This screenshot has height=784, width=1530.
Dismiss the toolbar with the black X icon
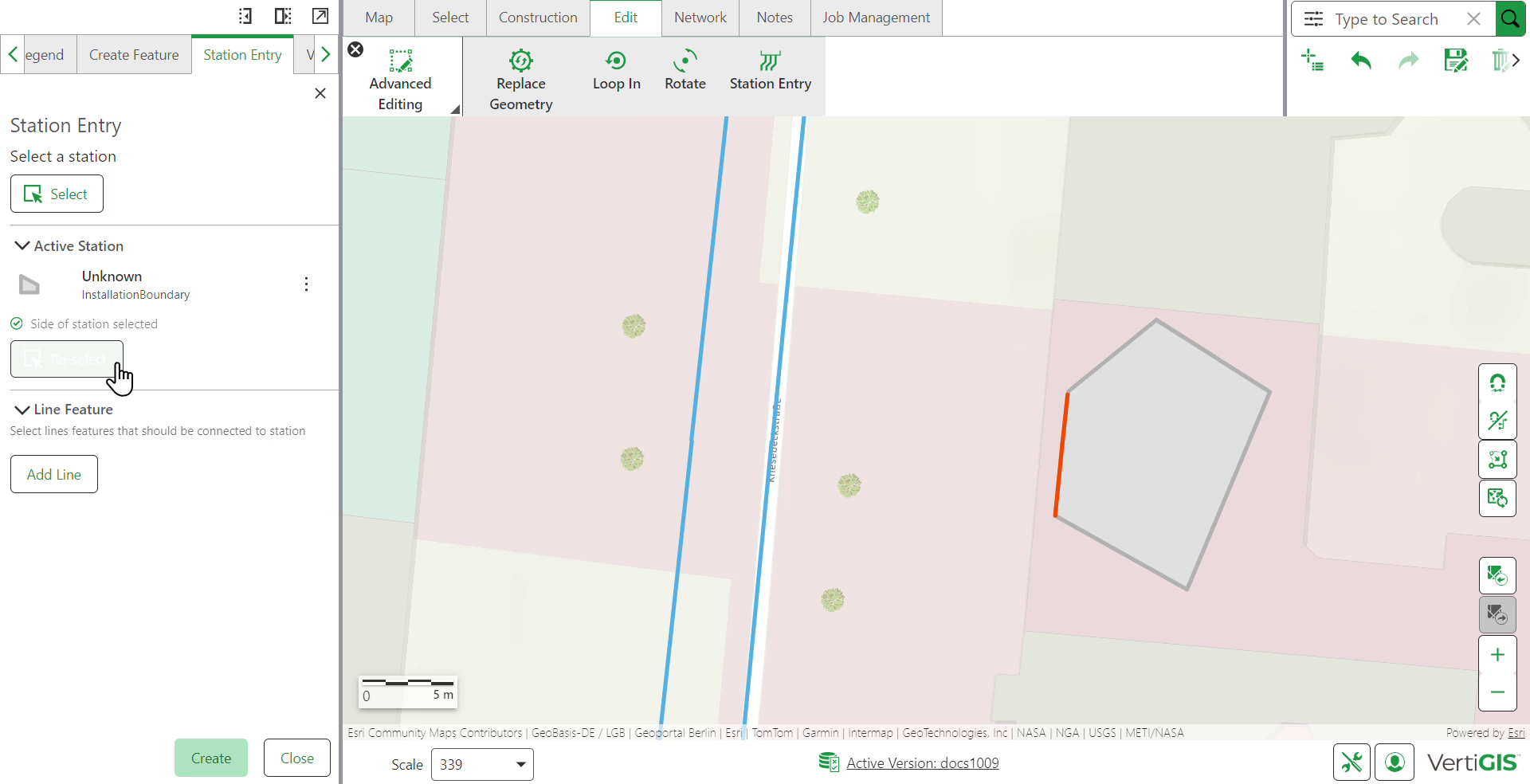355,49
